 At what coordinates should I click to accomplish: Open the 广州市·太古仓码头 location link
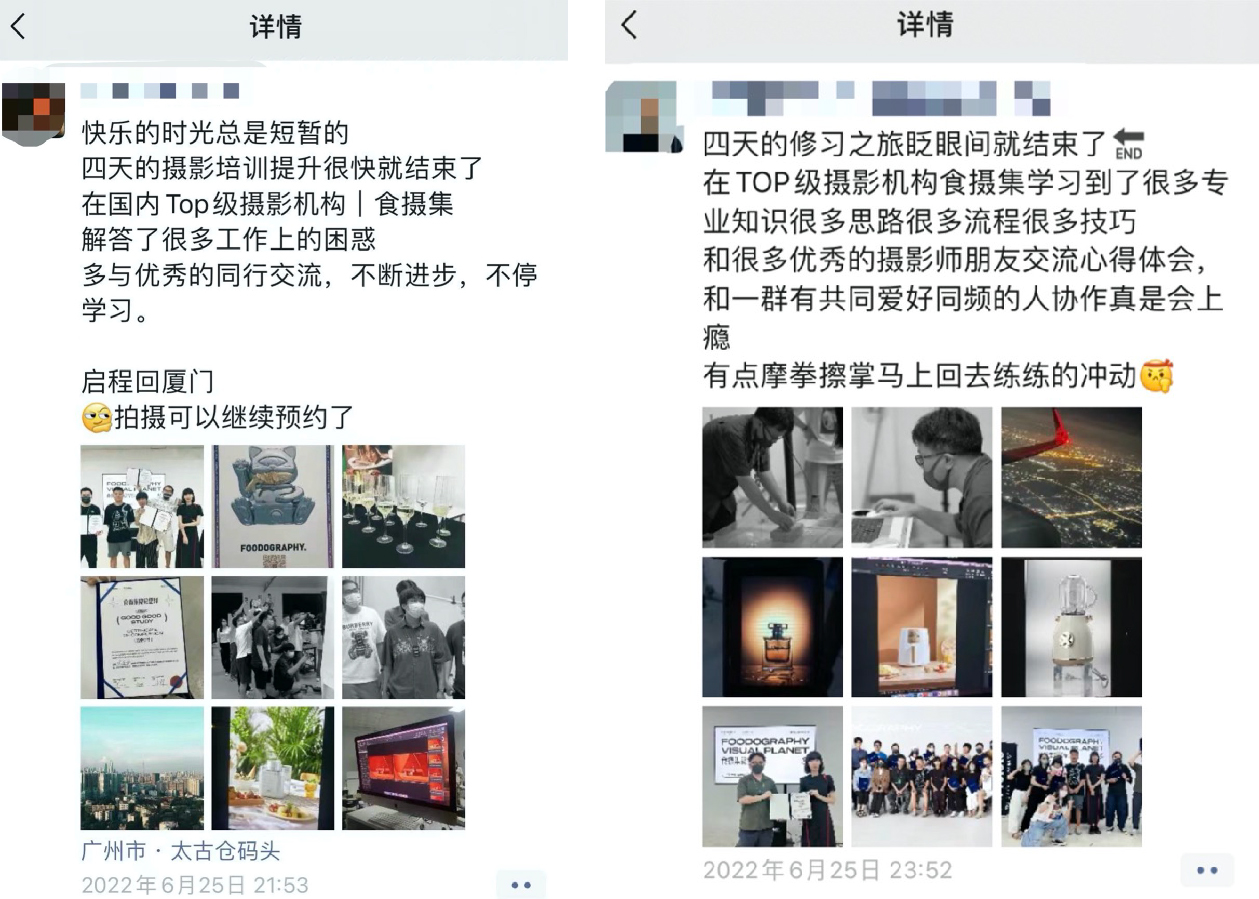[181, 851]
